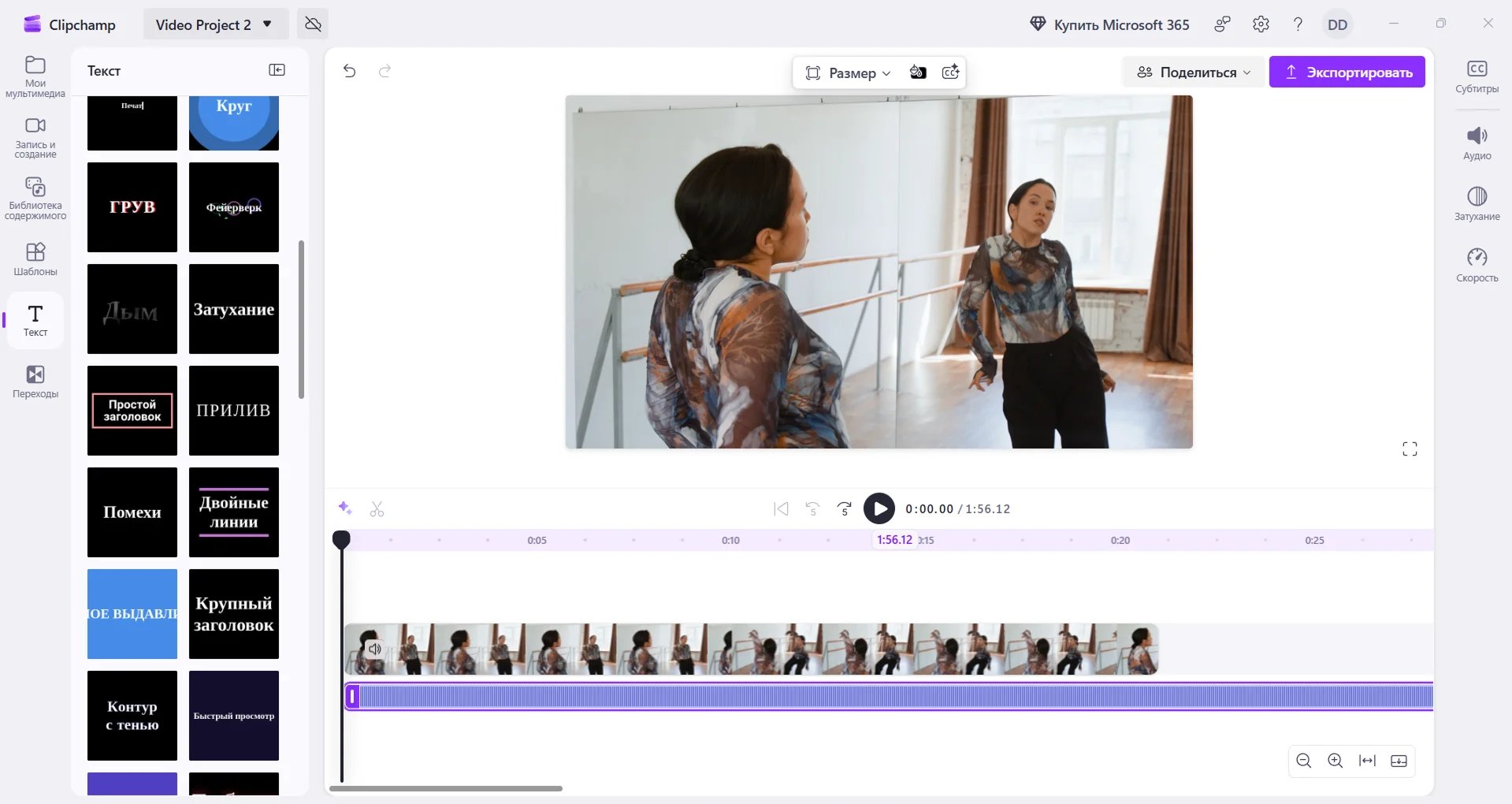Fit timeline to screen width
The height and width of the screenshot is (804, 1512).
[x=1367, y=761]
